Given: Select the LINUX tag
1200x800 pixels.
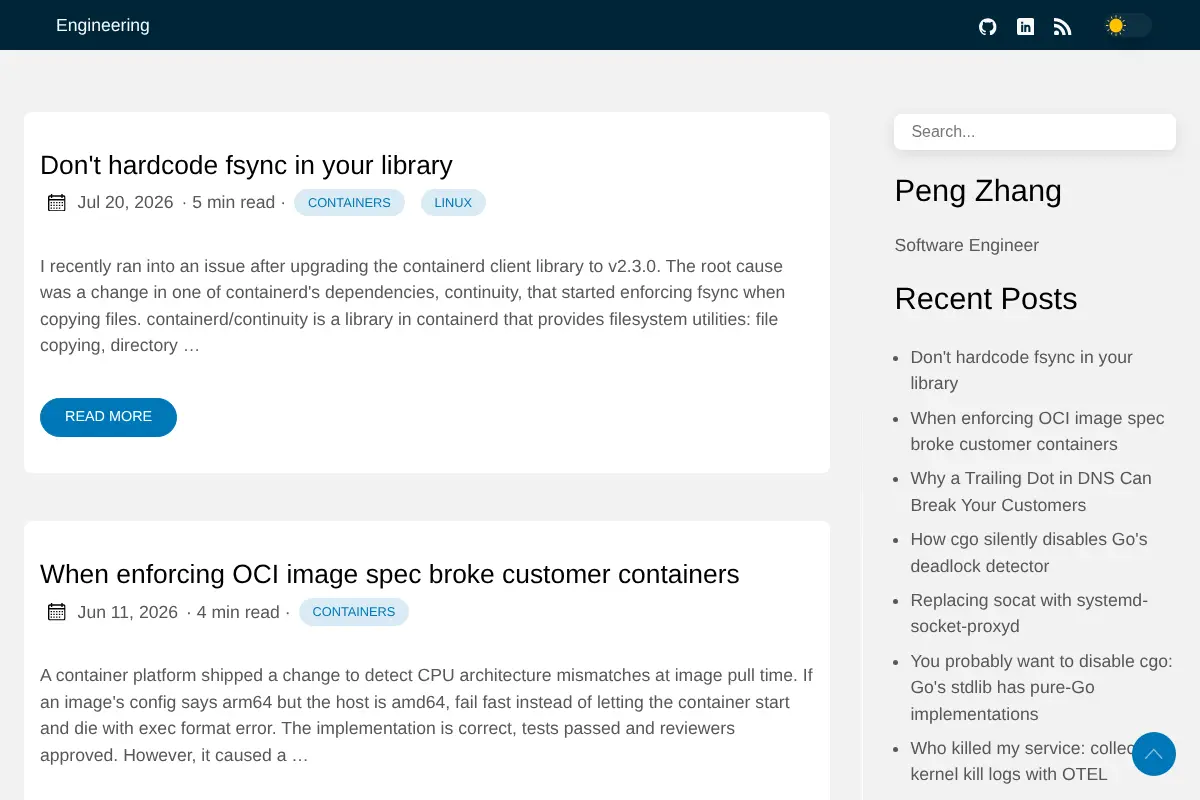Looking at the screenshot, I should click(x=453, y=203).
